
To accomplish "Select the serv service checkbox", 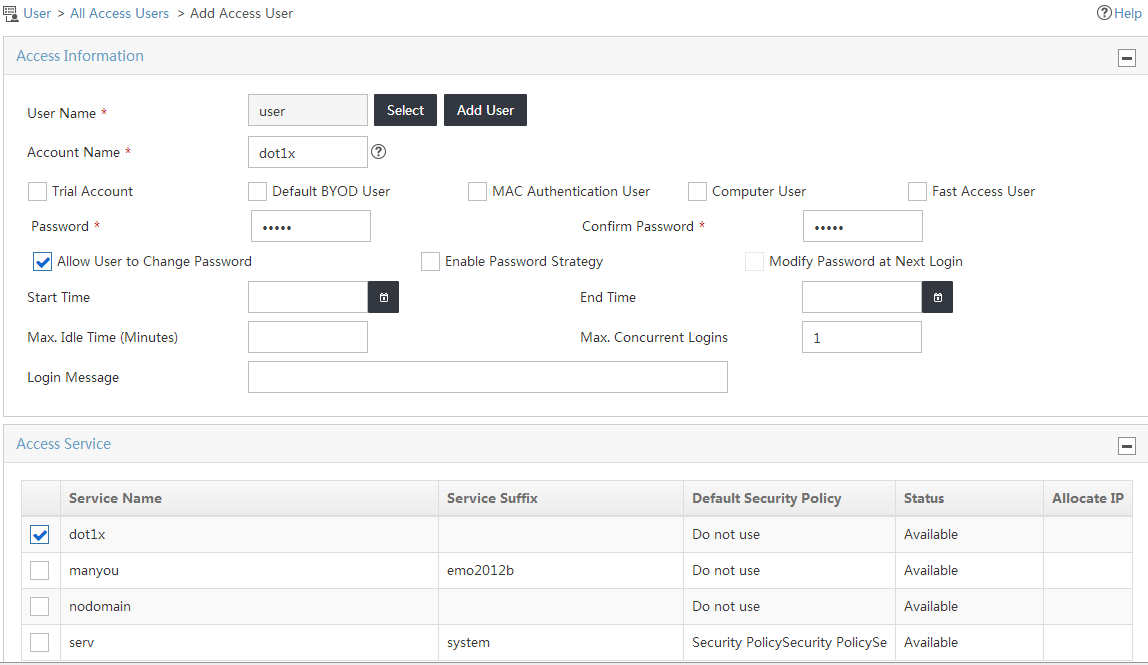I will point(40,642).
